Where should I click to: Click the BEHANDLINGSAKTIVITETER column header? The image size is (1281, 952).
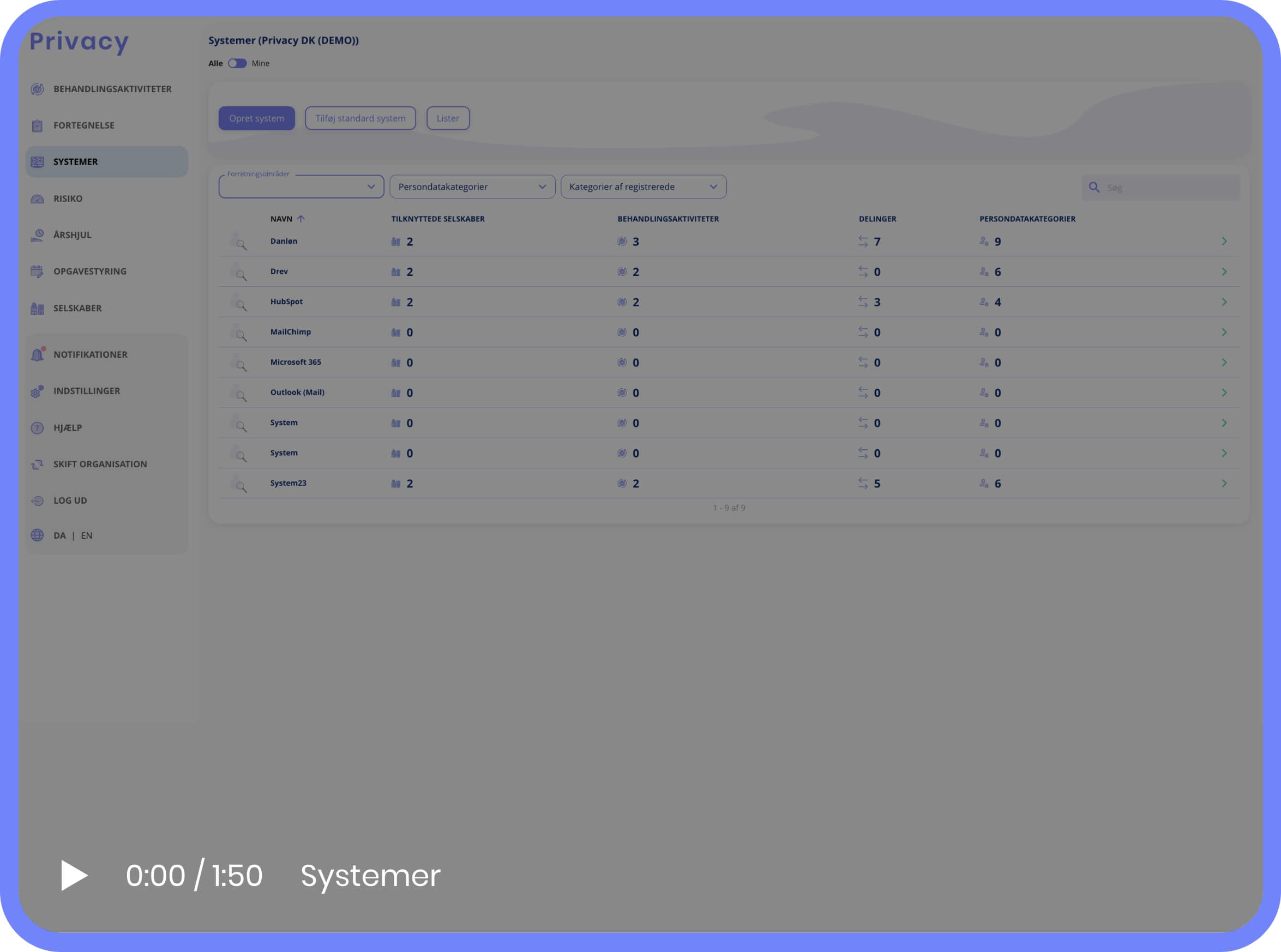point(669,219)
